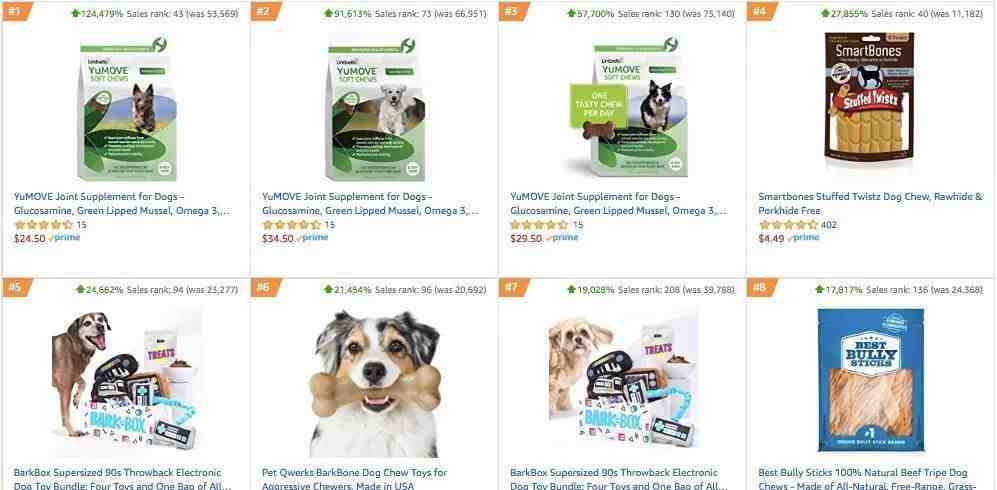Click the $34.50 price
This screenshot has width=997, height=490.
point(278,238)
